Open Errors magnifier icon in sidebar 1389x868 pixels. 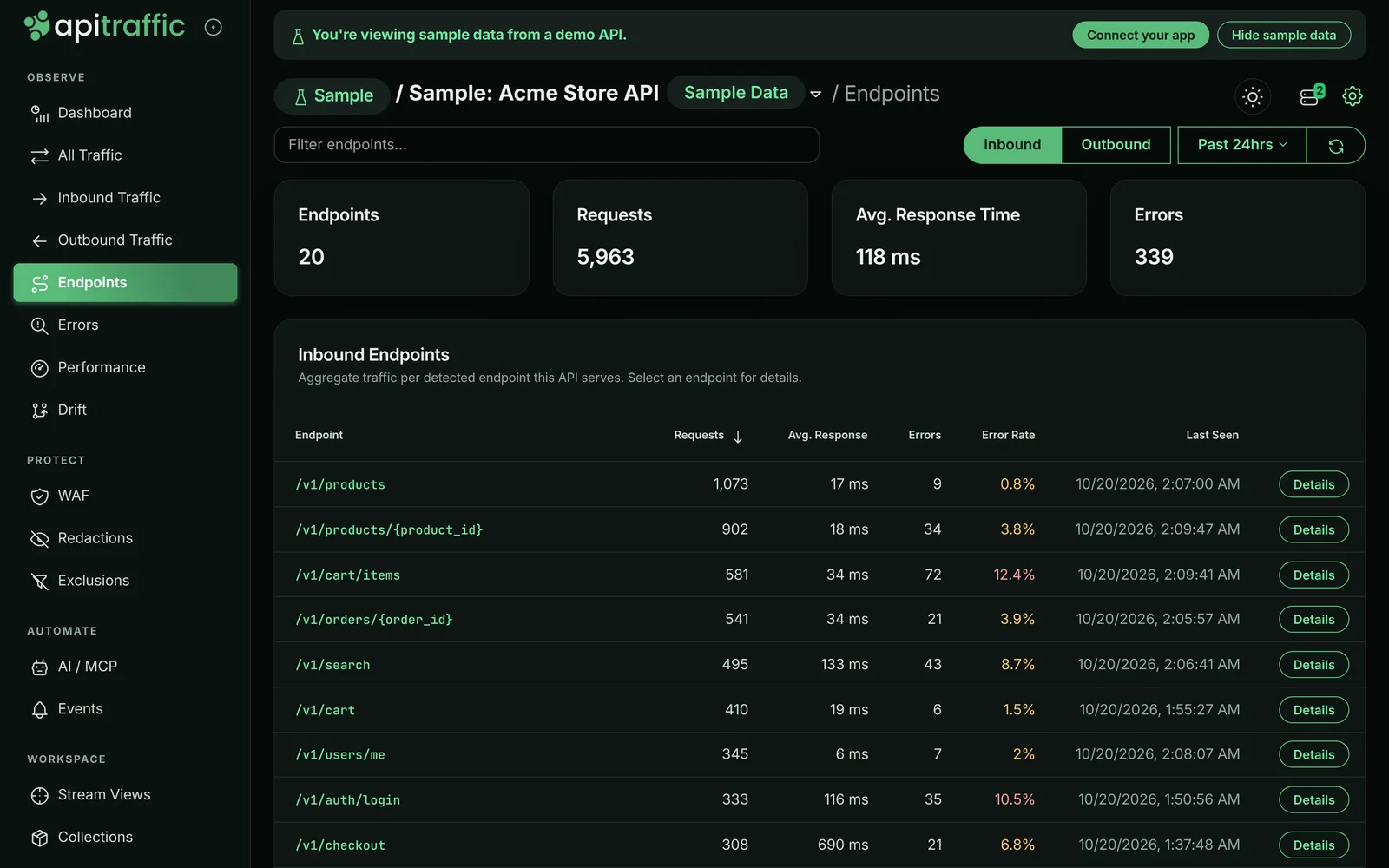point(39,325)
